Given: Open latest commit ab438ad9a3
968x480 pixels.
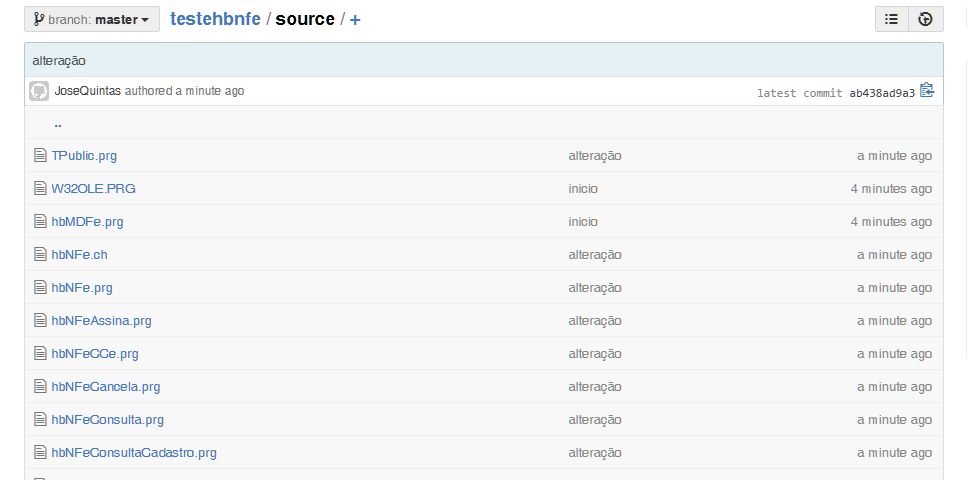Looking at the screenshot, I should click(881, 93).
